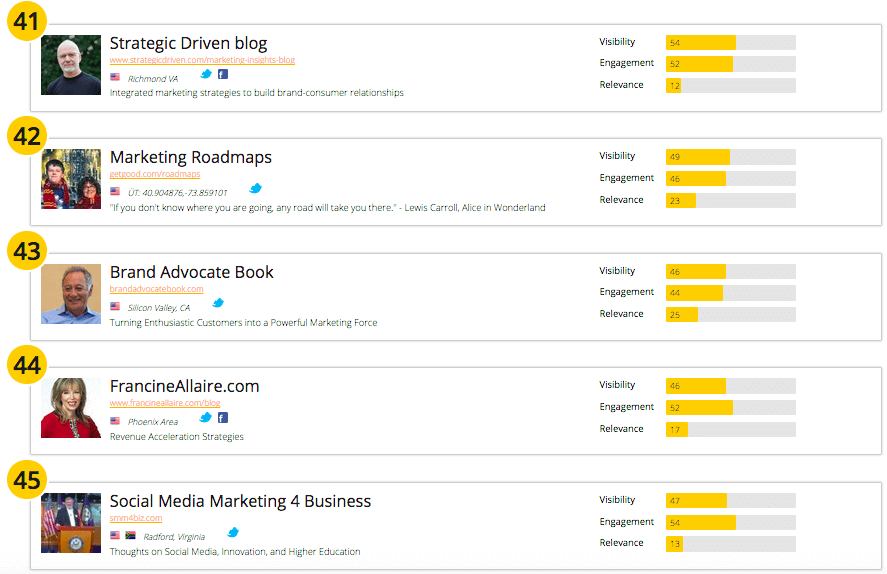Open the Marketing Roadmaps profile thumbnail
Viewport: 887px width, 574px height.
coord(71,179)
